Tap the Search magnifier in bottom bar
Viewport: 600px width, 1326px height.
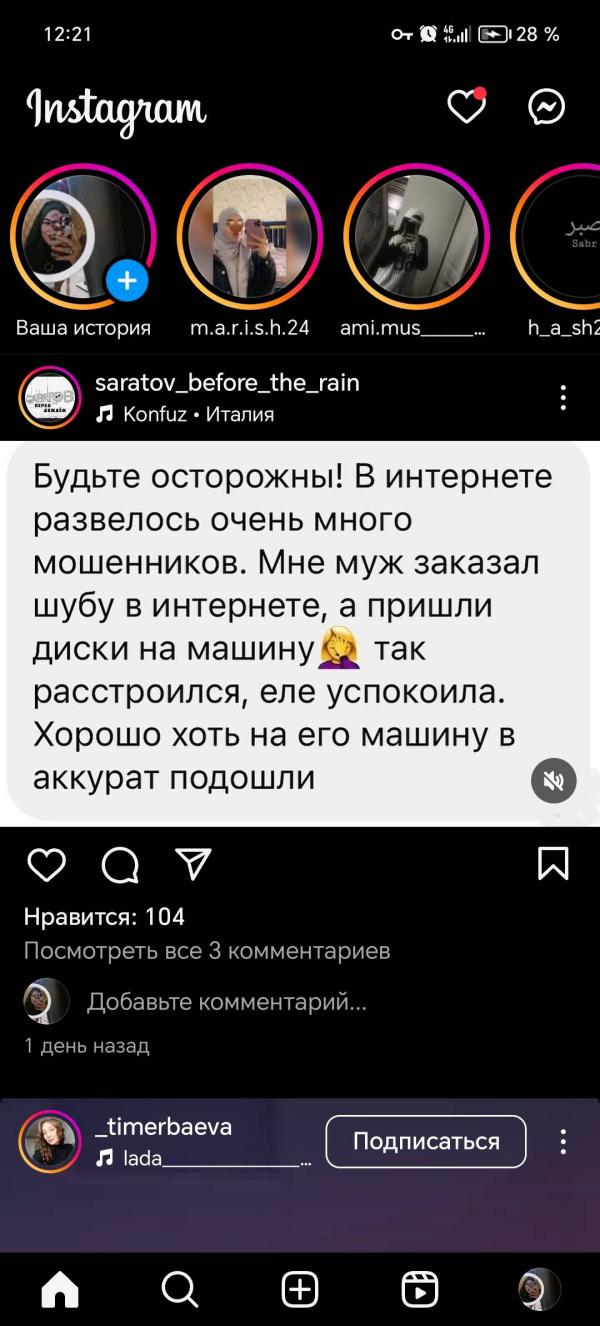(x=179, y=1288)
